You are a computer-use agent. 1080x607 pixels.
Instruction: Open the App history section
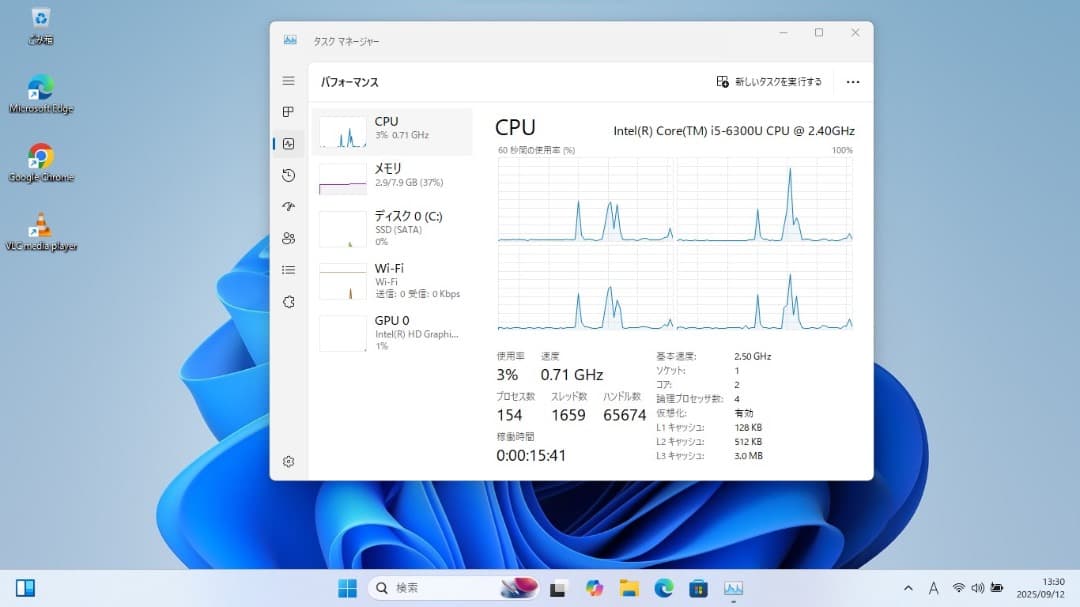288,175
